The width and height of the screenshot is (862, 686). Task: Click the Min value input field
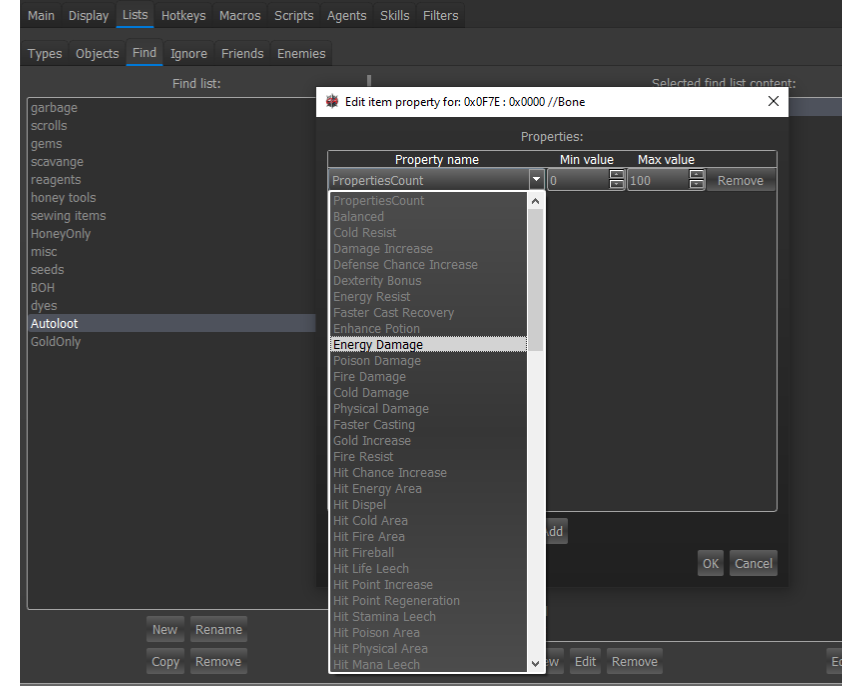coord(579,180)
